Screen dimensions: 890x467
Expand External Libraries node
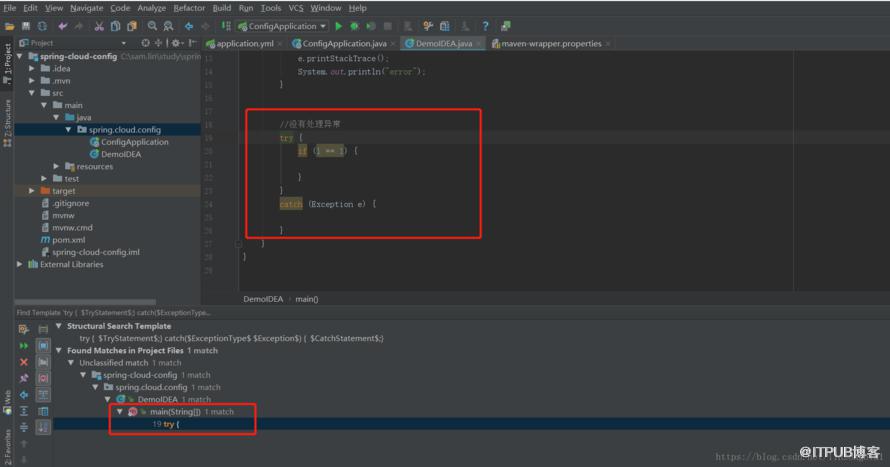click(x=20, y=264)
